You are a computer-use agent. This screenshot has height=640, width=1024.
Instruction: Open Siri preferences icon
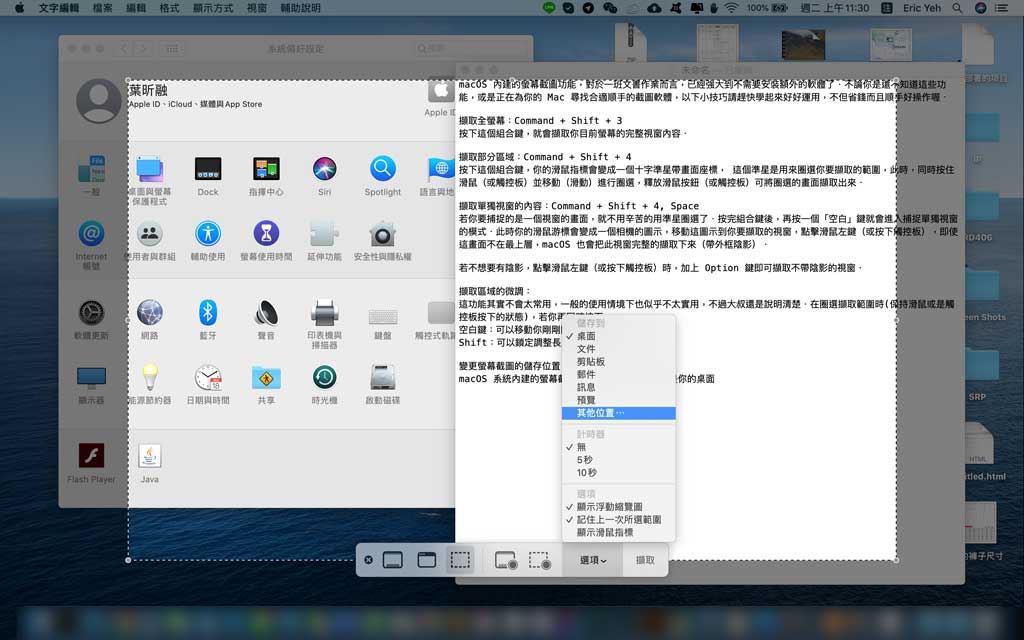pos(325,169)
